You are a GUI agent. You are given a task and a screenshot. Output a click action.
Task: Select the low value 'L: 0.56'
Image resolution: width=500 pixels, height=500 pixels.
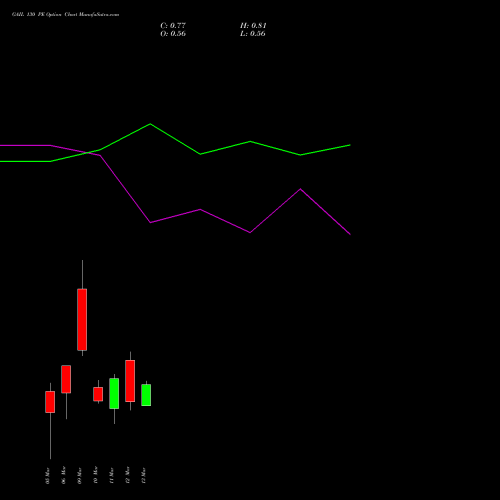tap(253, 34)
